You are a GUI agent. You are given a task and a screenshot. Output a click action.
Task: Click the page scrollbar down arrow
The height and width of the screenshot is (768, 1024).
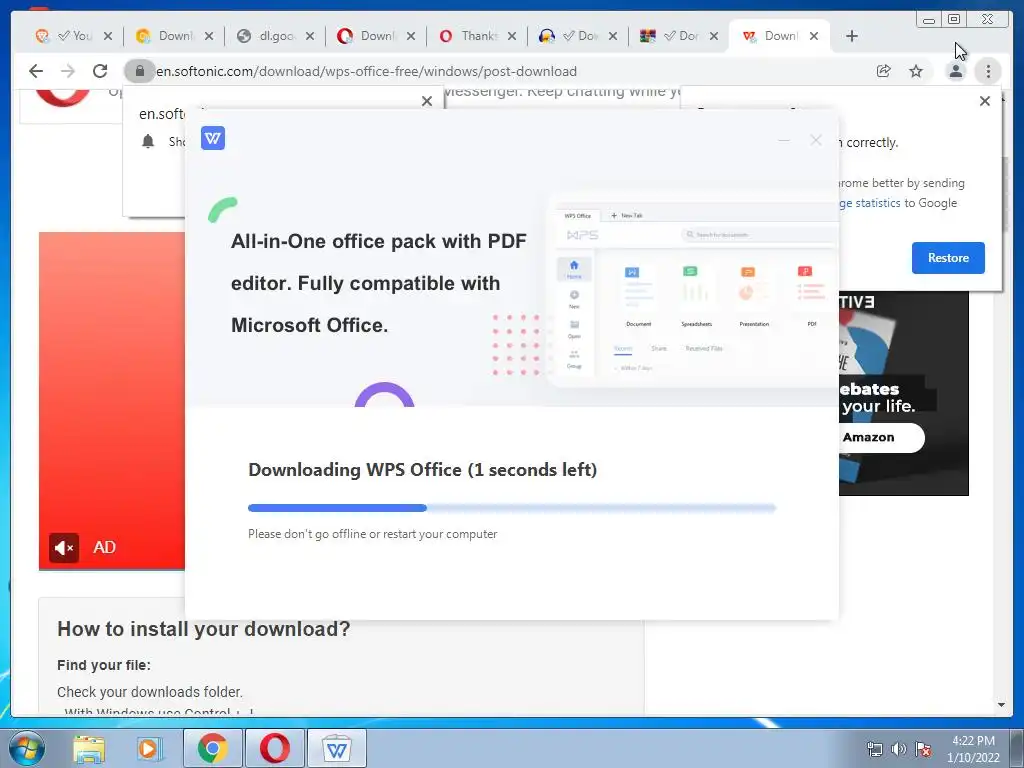[1001, 704]
